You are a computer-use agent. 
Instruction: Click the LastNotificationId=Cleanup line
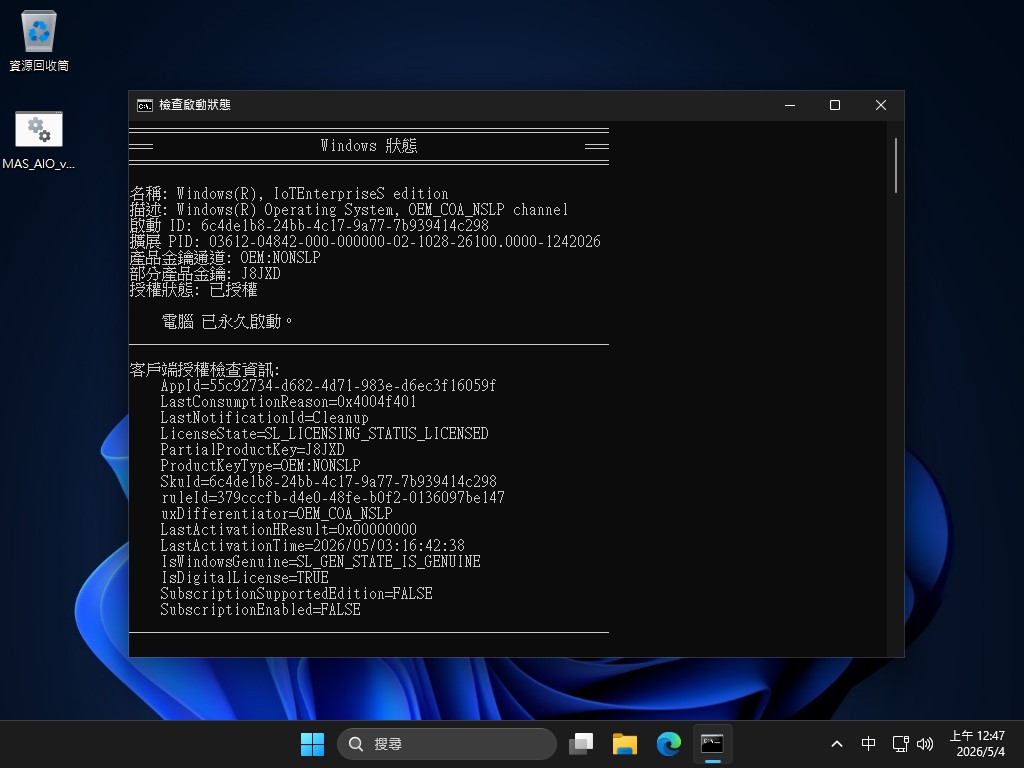click(264, 417)
